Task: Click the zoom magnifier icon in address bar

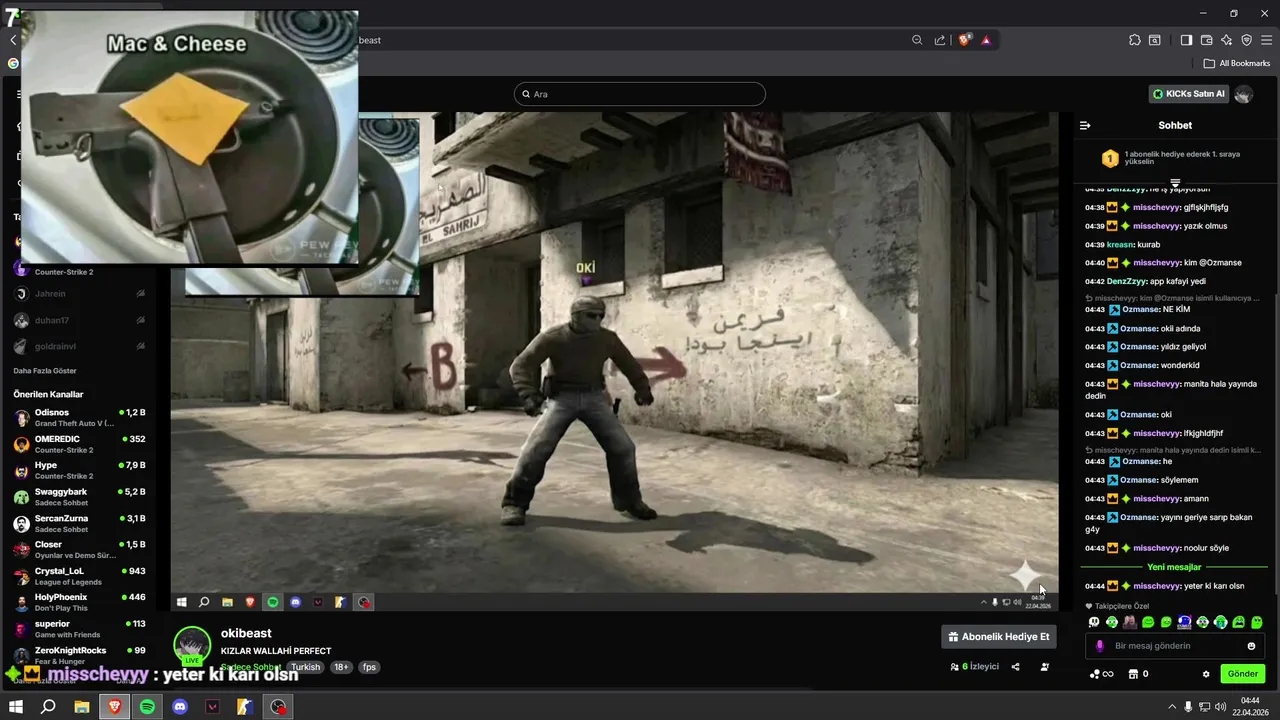Action: tap(917, 40)
